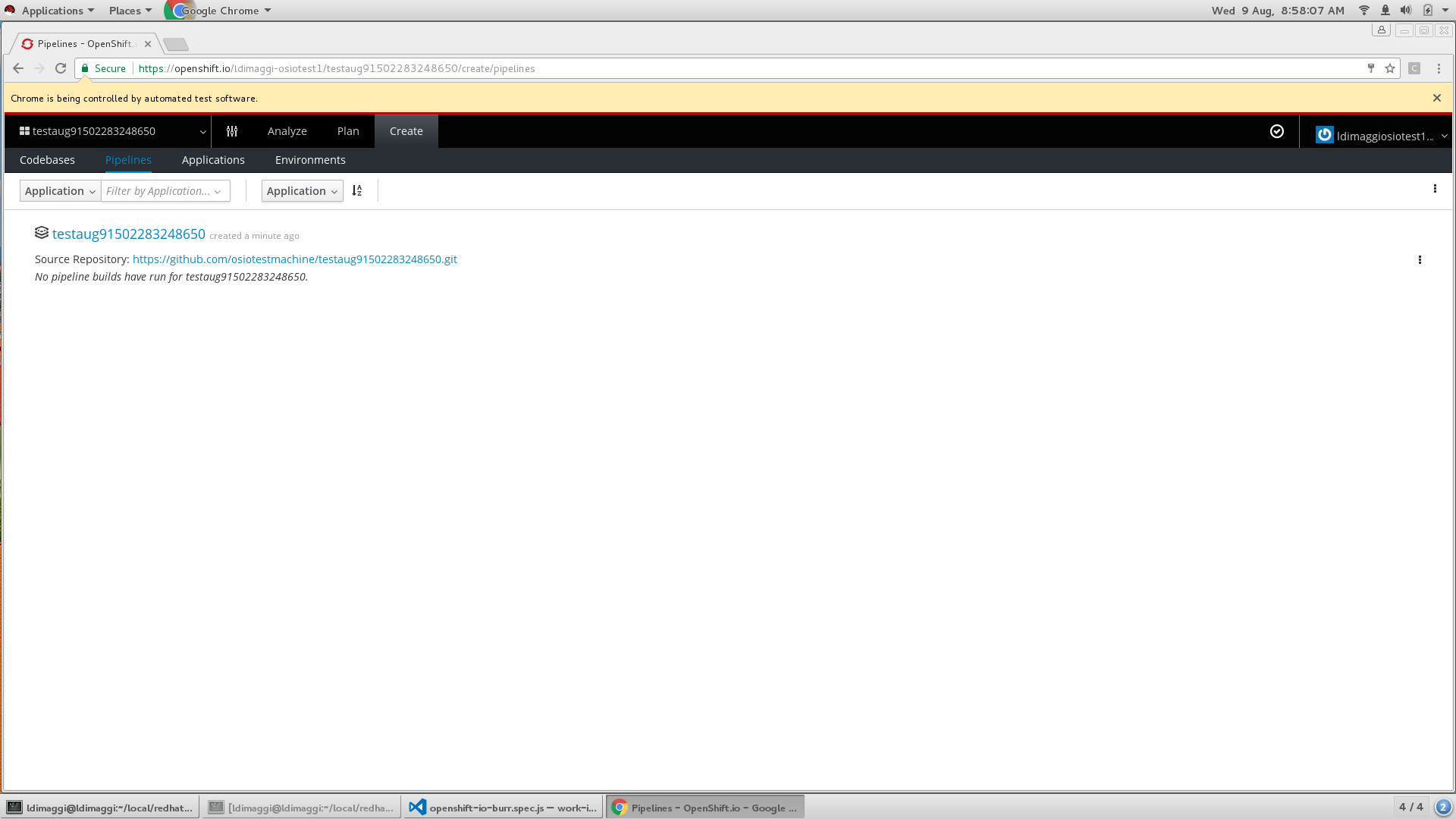Open the kebab menu at the right of the toolbar

pos(1435,189)
